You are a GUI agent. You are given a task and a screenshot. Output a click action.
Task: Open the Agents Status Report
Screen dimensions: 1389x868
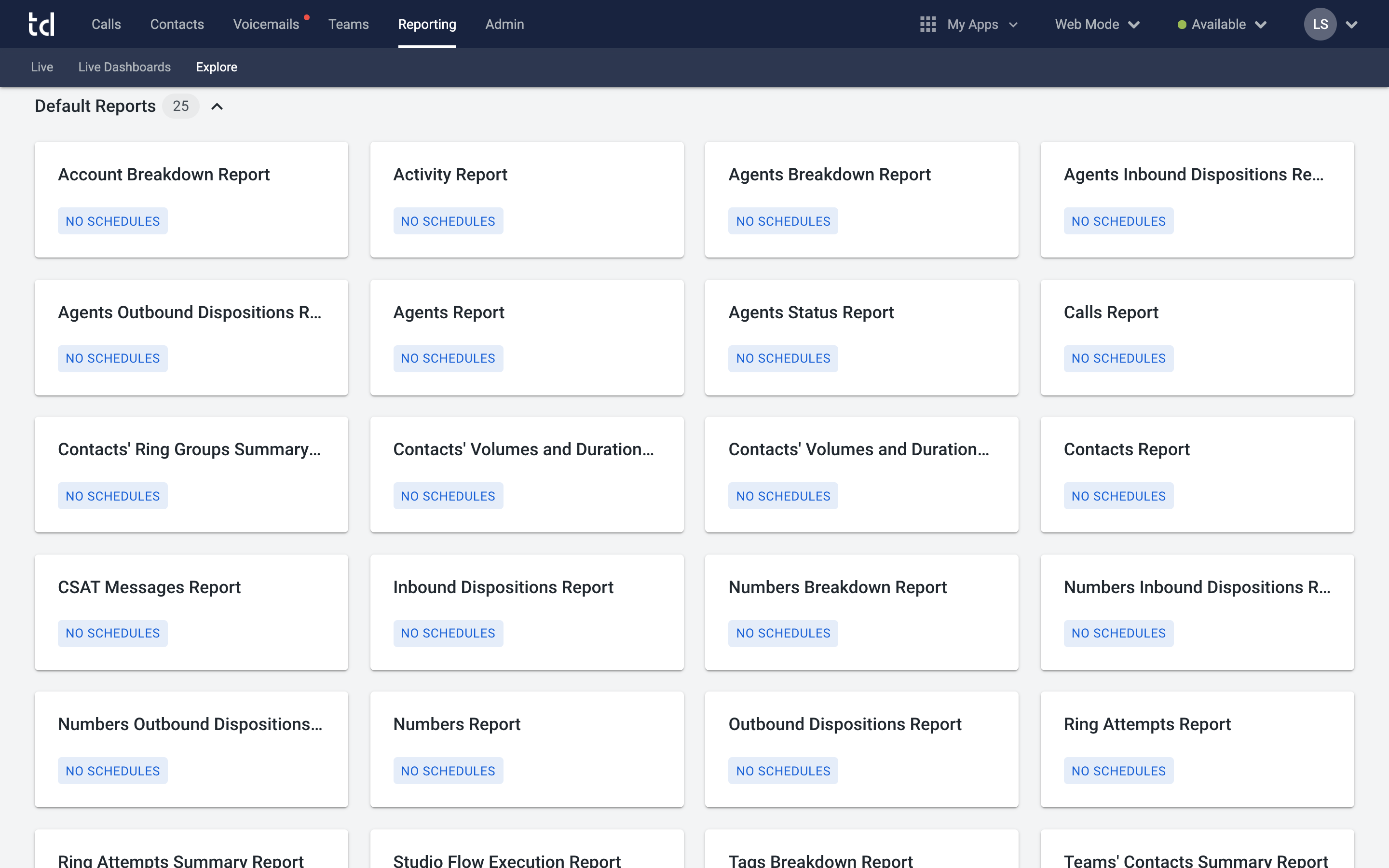[x=811, y=312]
